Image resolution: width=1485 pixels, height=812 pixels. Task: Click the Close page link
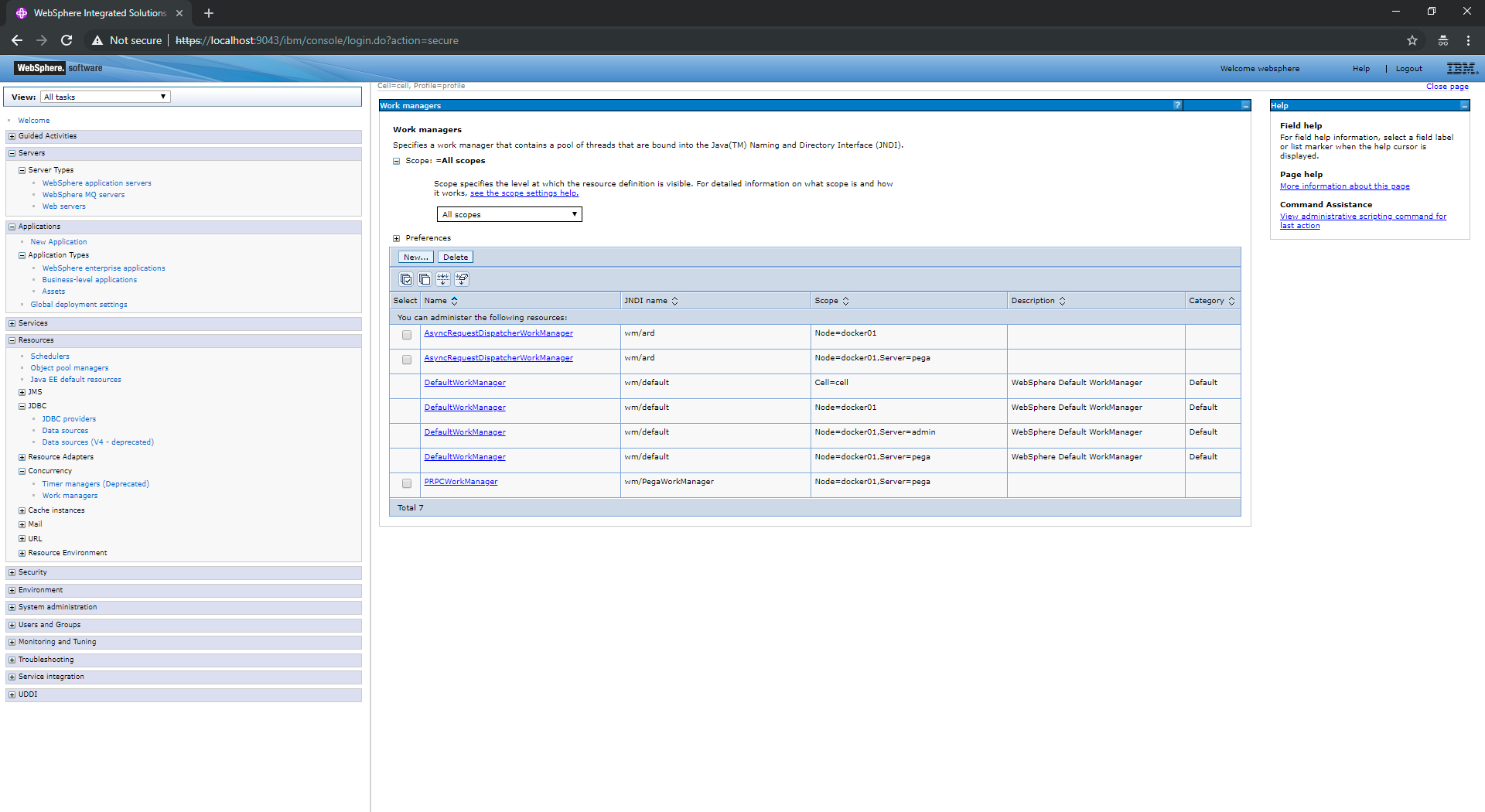tap(1447, 87)
